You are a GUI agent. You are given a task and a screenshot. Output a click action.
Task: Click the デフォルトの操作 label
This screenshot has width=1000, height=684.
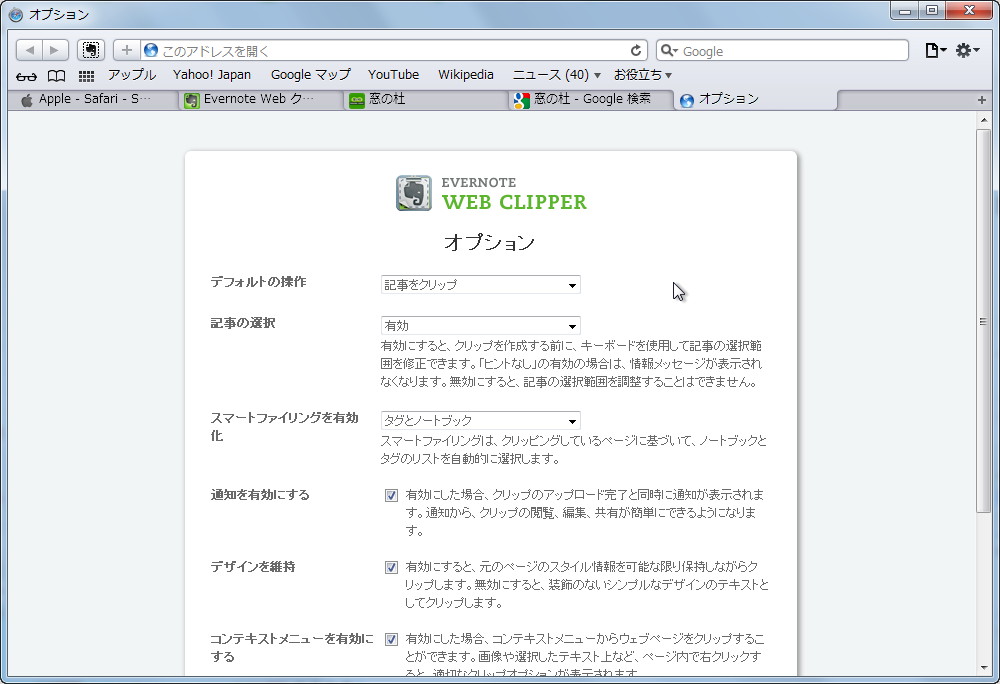(x=258, y=282)
